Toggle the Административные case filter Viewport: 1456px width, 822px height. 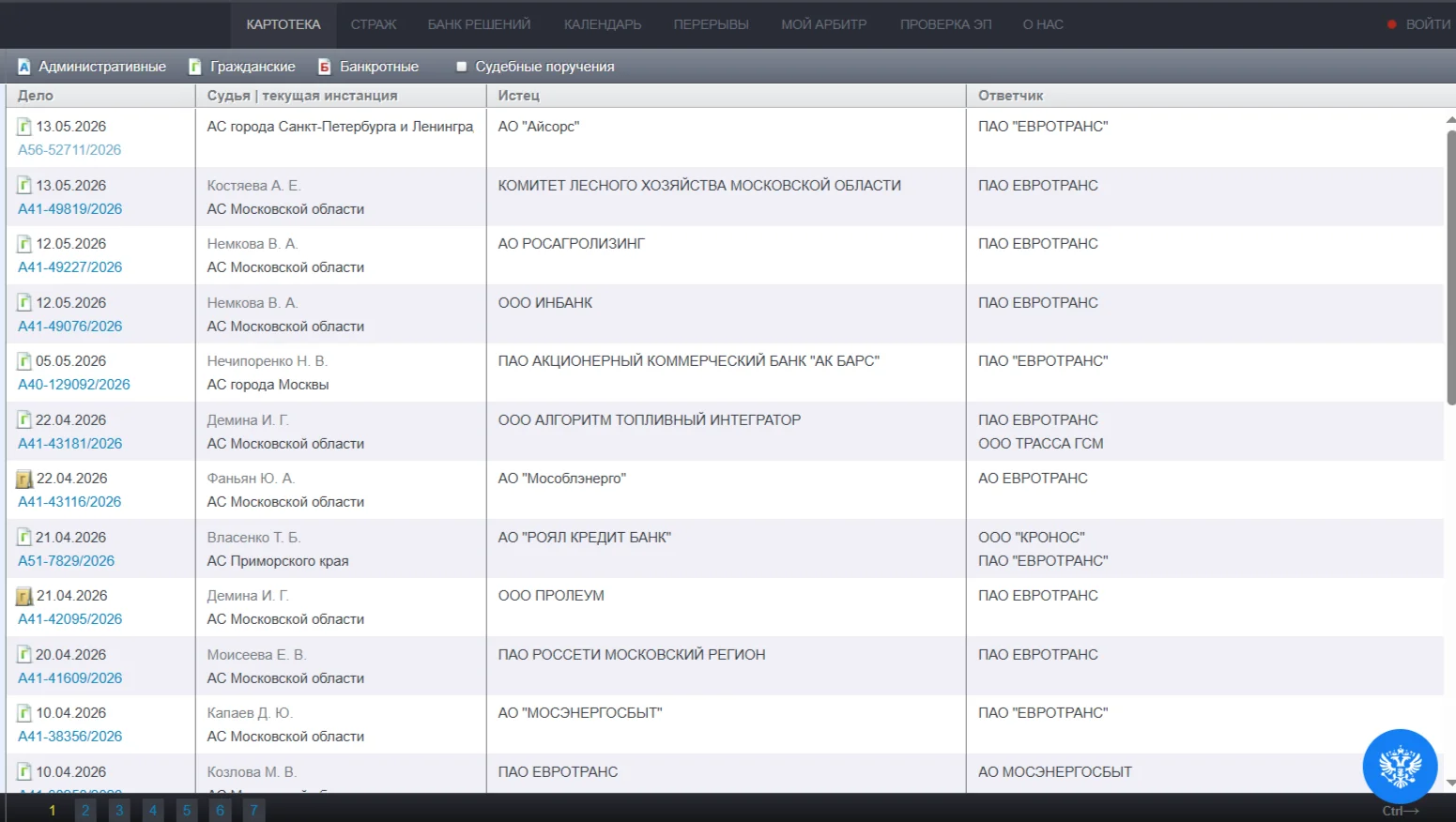point(92,67)
